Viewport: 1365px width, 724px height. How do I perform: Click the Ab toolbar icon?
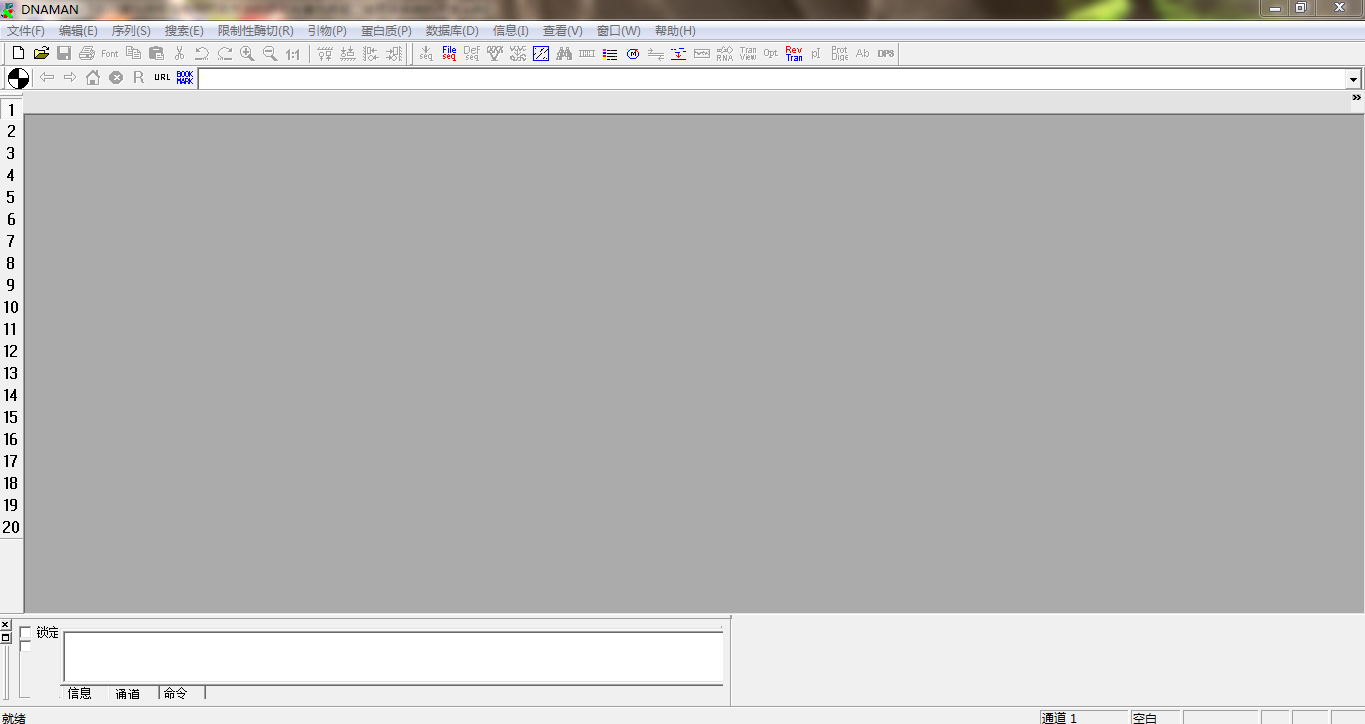point(863,53)
